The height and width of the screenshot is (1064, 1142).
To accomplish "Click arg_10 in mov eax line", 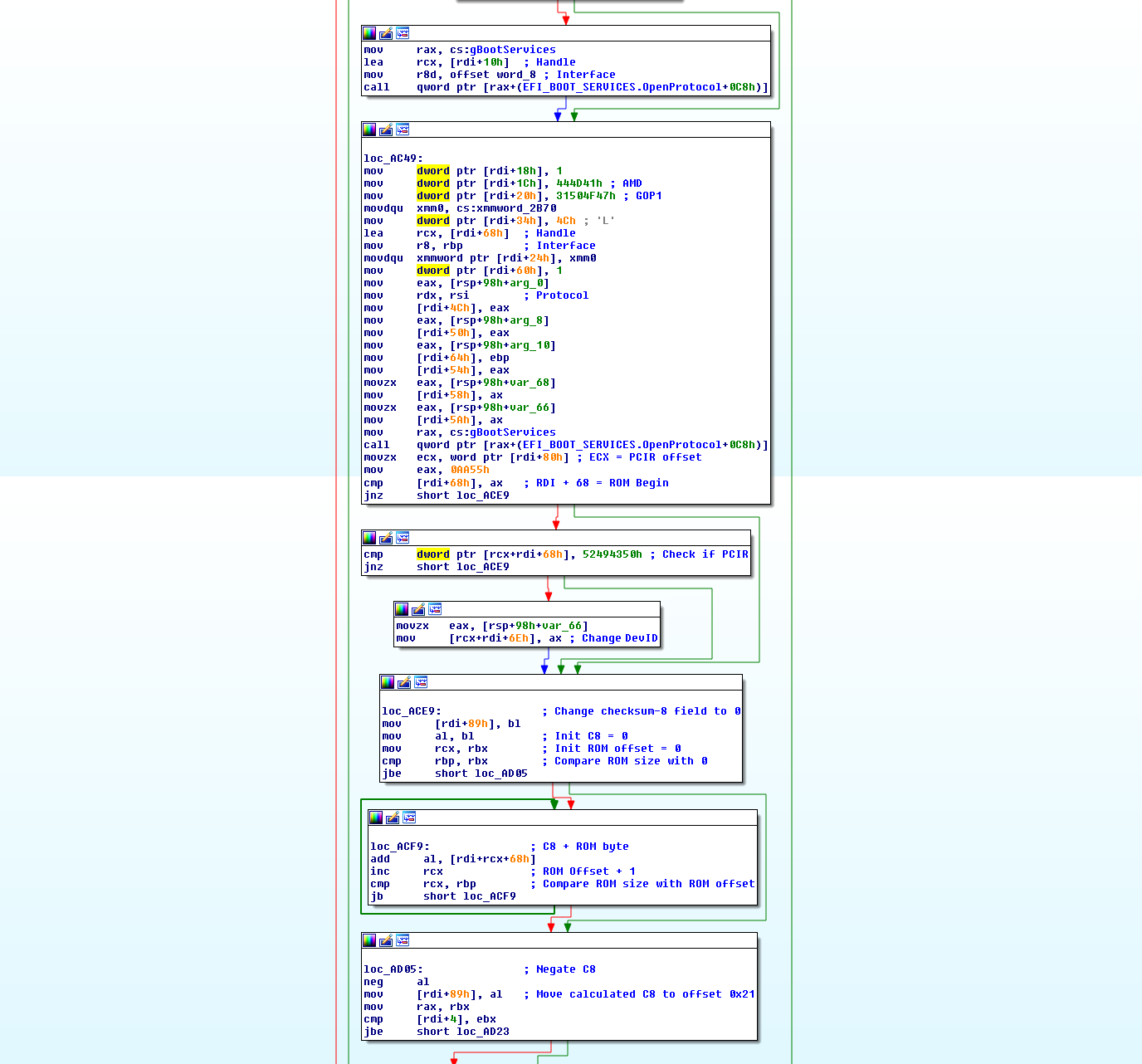I will (530, 345).
